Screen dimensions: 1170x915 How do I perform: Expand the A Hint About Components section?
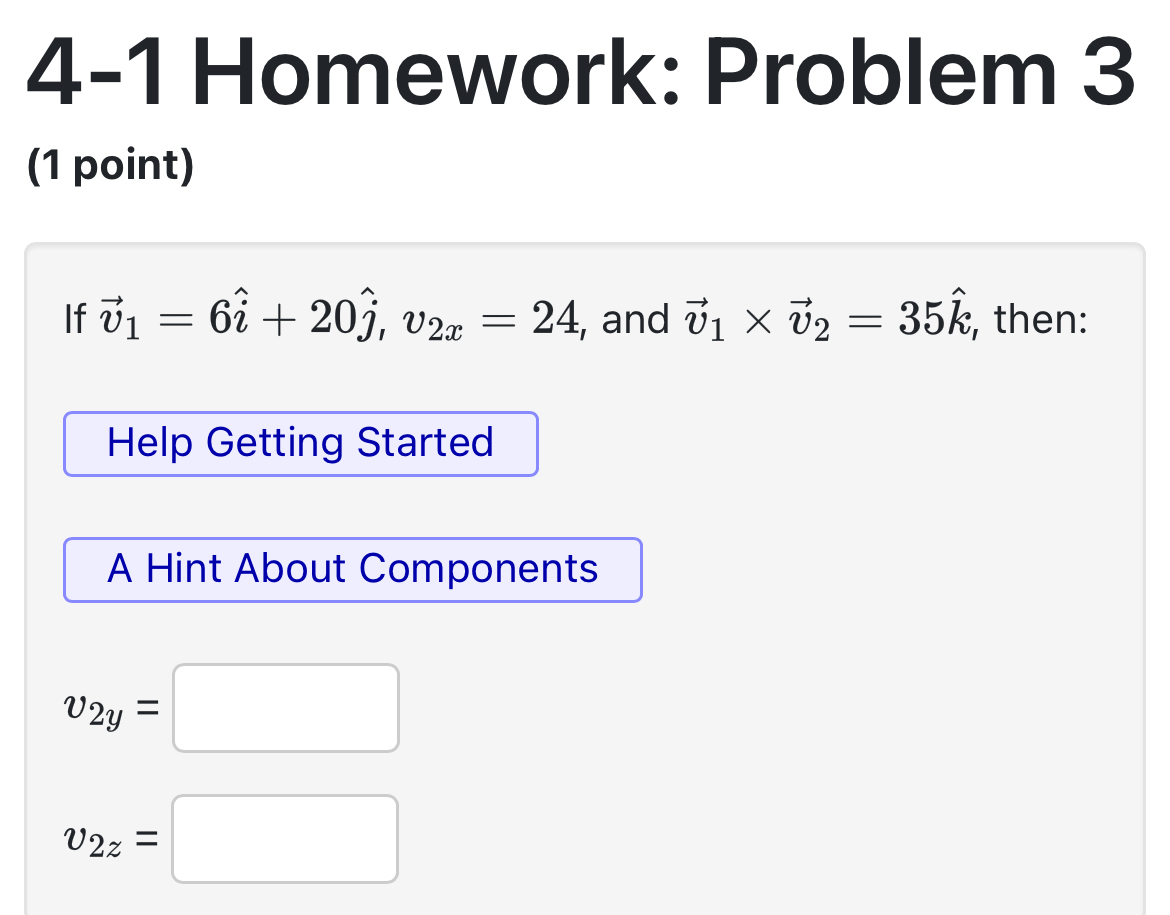(x=352, y=569)
